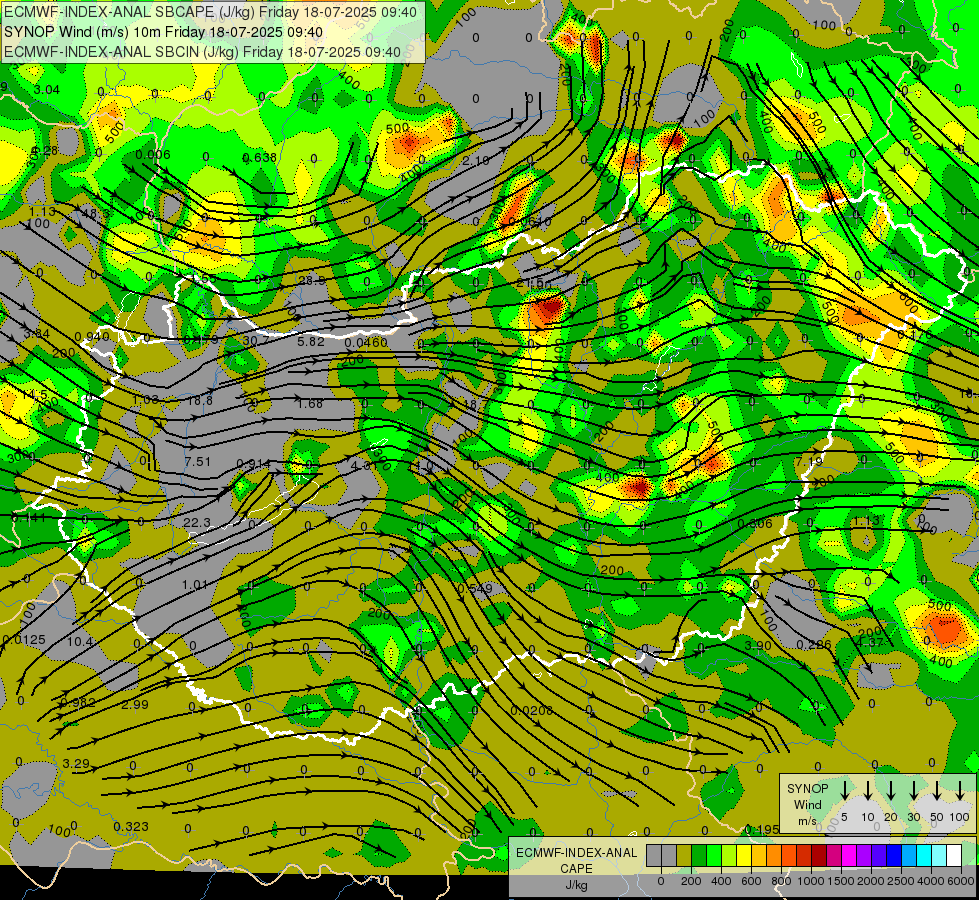979x900 pixels.
Task: Click the 4.37 value on the map
Action: (x=870, y=642)
